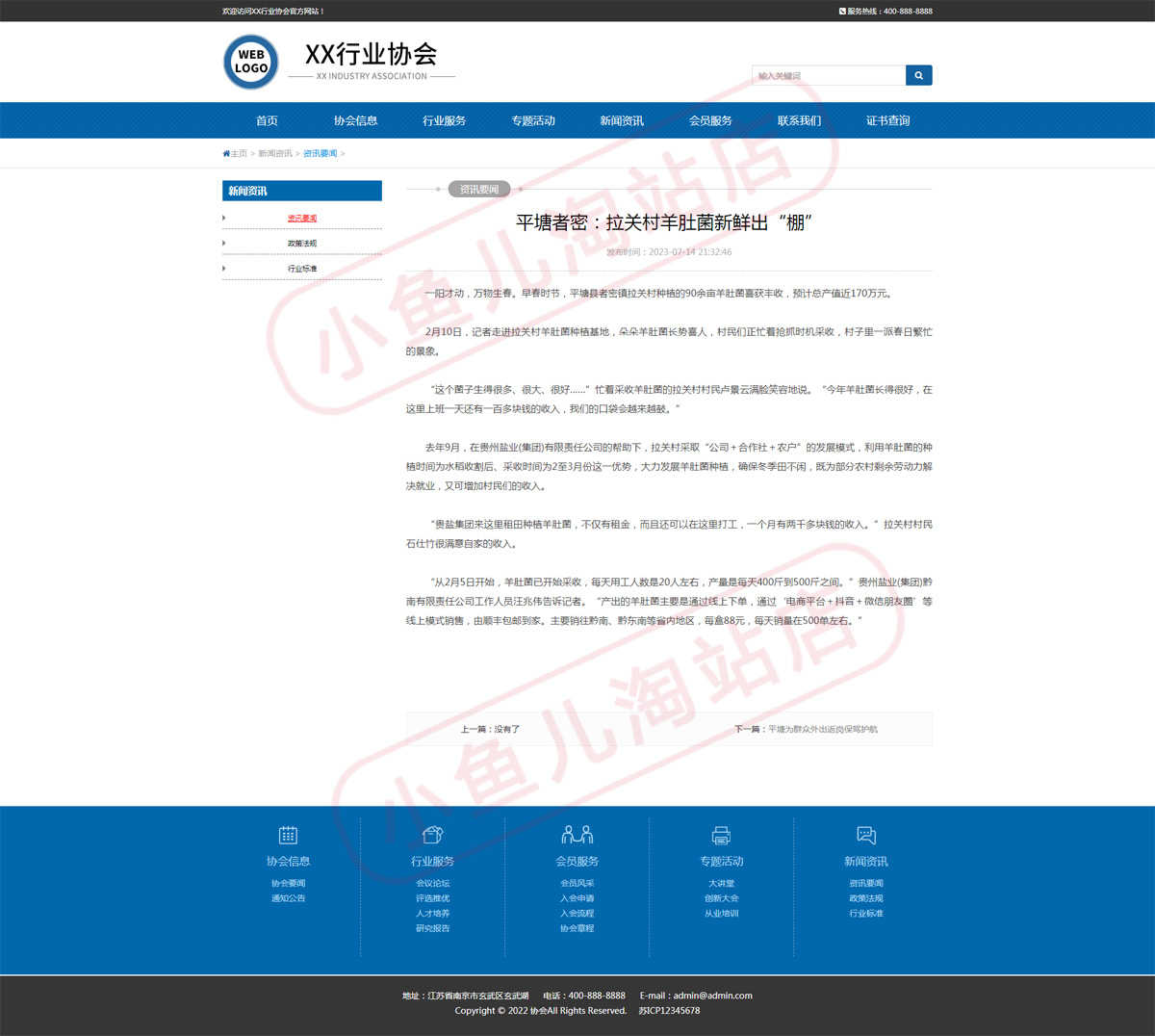Image resolution: width=1155 pixels, height=1036 pixels.
Task: Open footer link 会员风采
Action: pyautogui.click(x=577, y=883)
